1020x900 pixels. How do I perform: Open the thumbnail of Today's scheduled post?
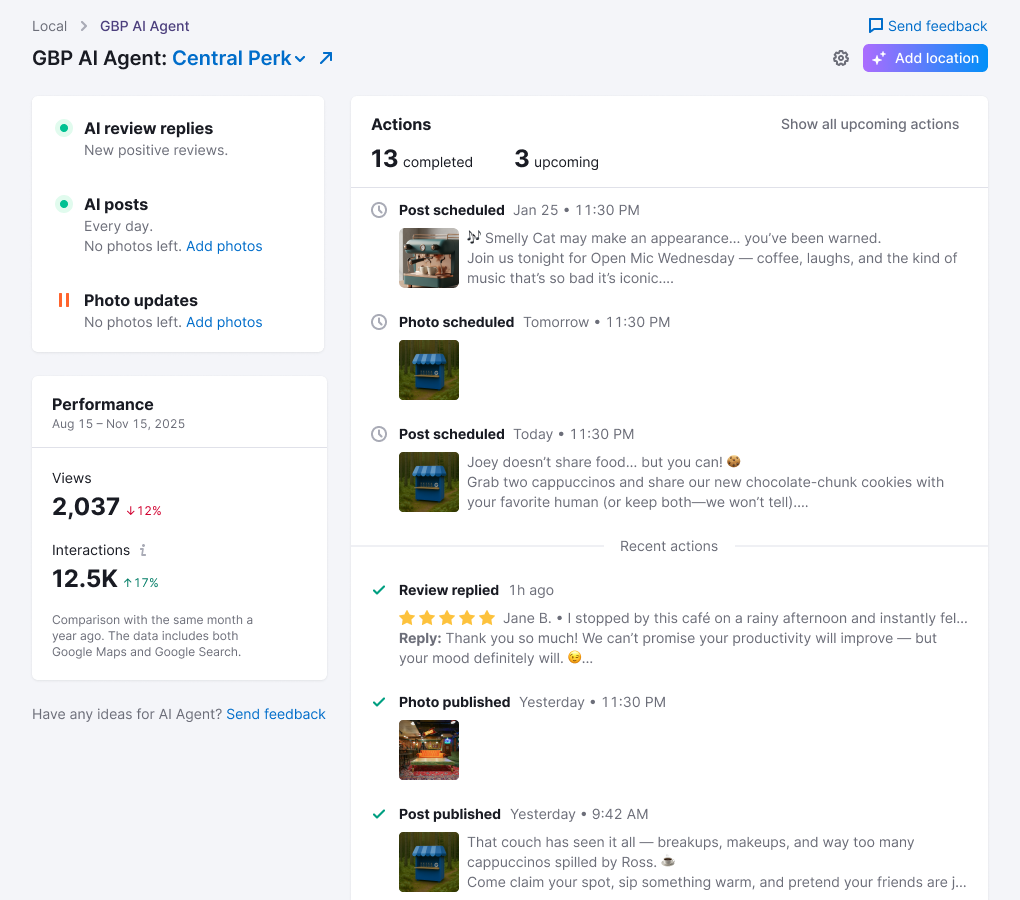pyautogui.click(x=429, y=481)
